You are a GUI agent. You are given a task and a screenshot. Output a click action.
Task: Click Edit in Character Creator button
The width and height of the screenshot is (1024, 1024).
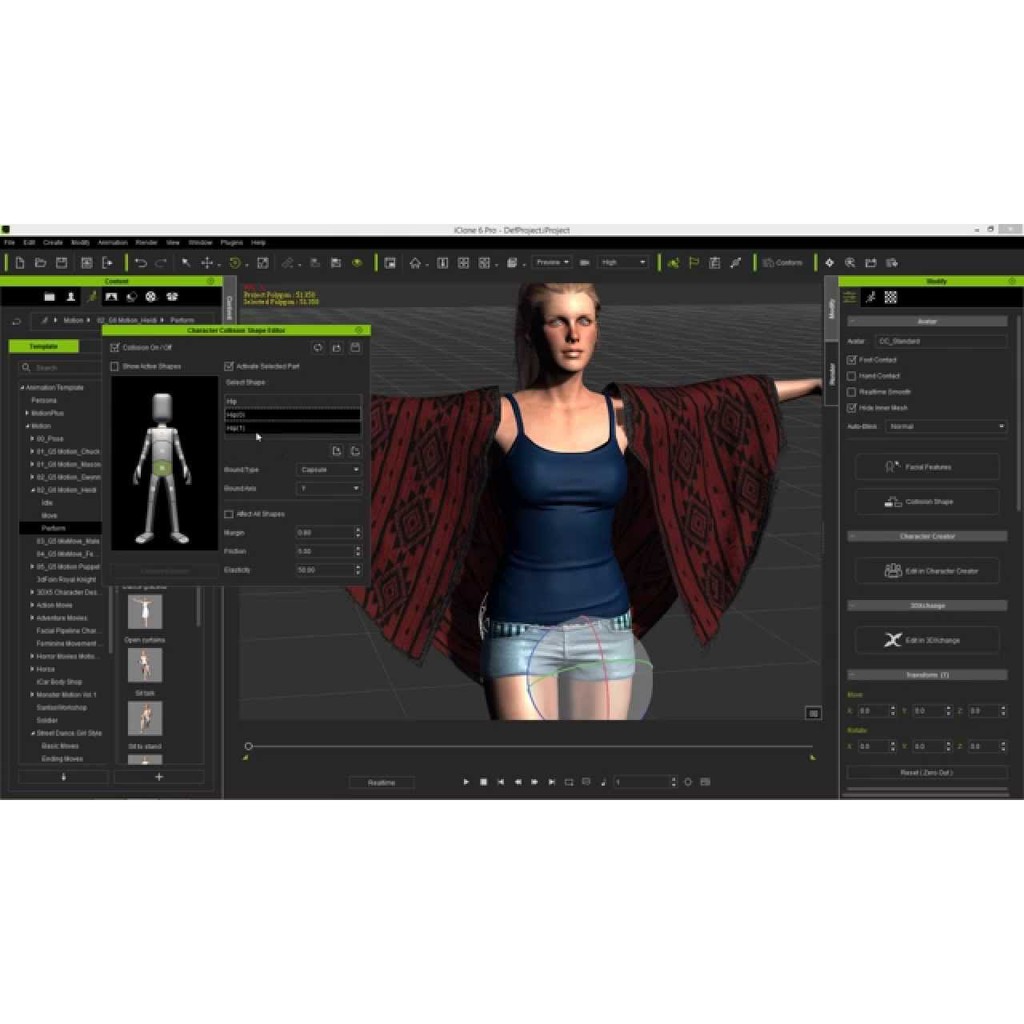[927, 571]
